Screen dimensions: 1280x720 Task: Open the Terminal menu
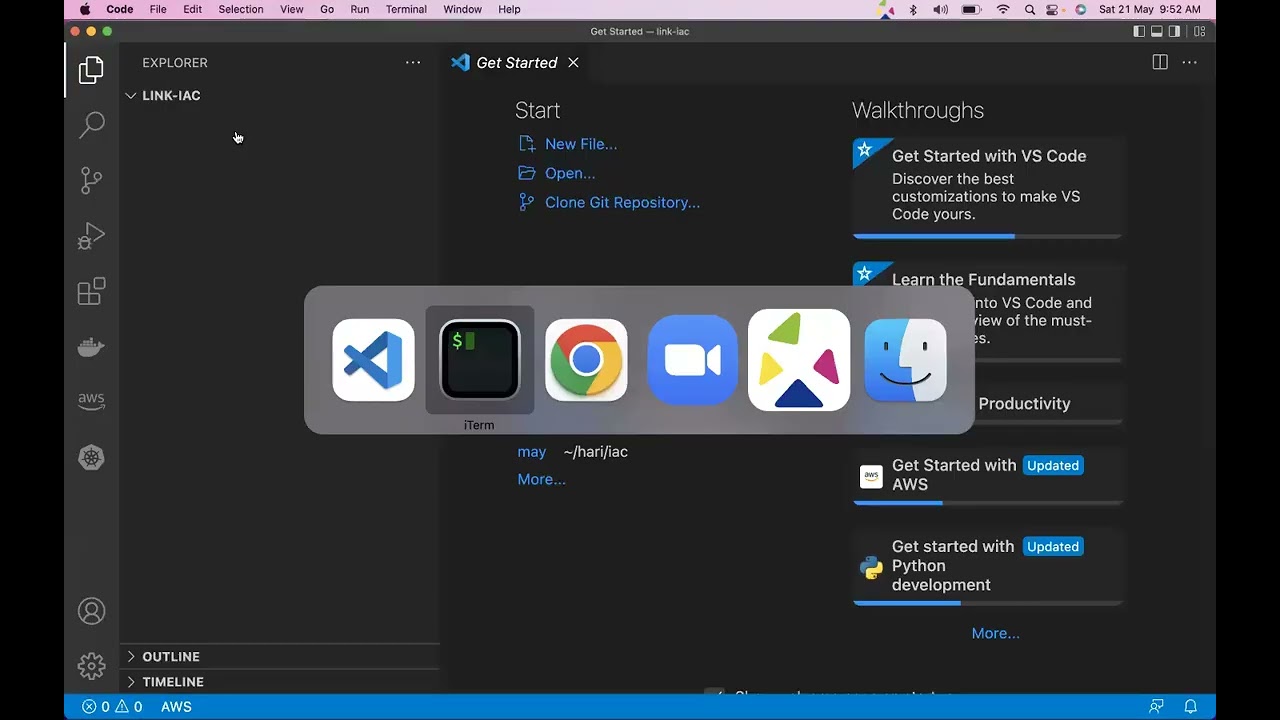point(406,9)
